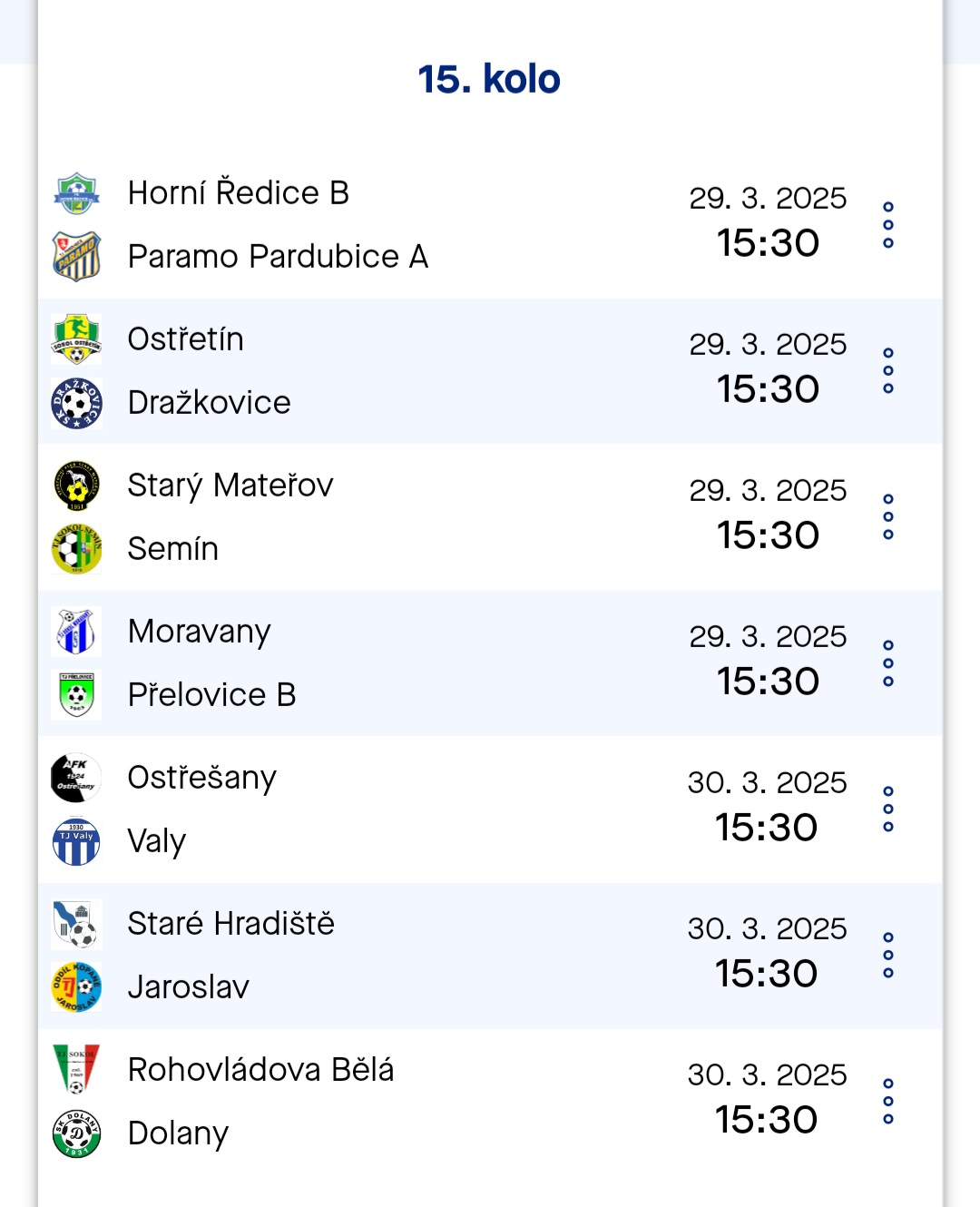Click the Jaroslav colorful club logo
The width and height of the screenshot is (980, 1207).
[76, 987]
